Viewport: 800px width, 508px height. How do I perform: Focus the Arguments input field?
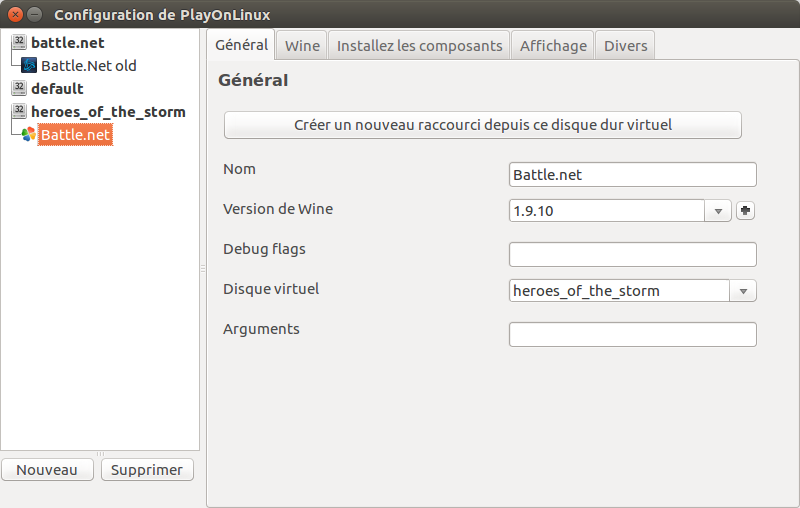[x=633, y=335]
